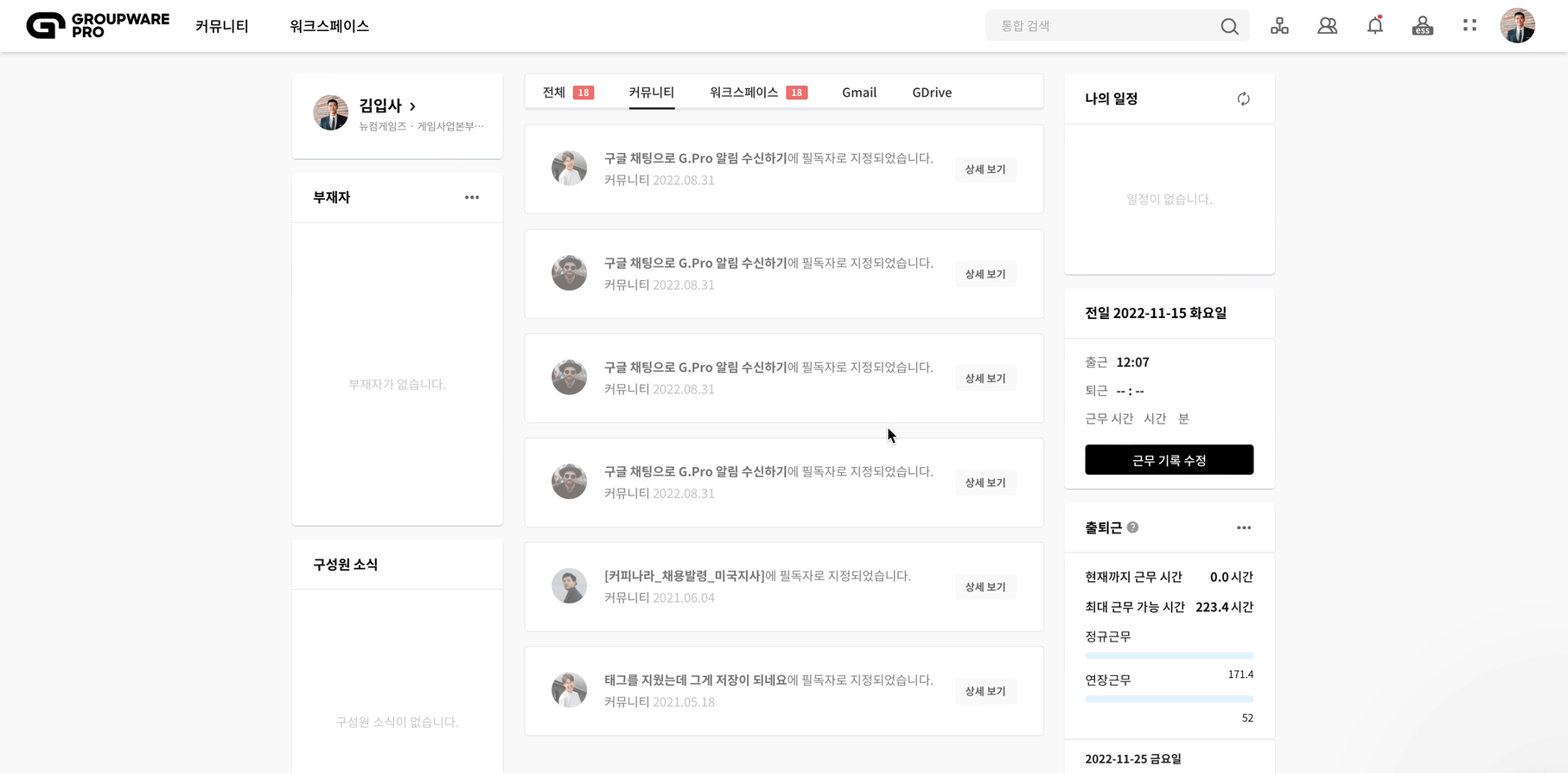Image resolution: width=1568 pixels, height=773 pixels.
Task: Click the 근무 기록 수정 button
Action: [1169, 460]
